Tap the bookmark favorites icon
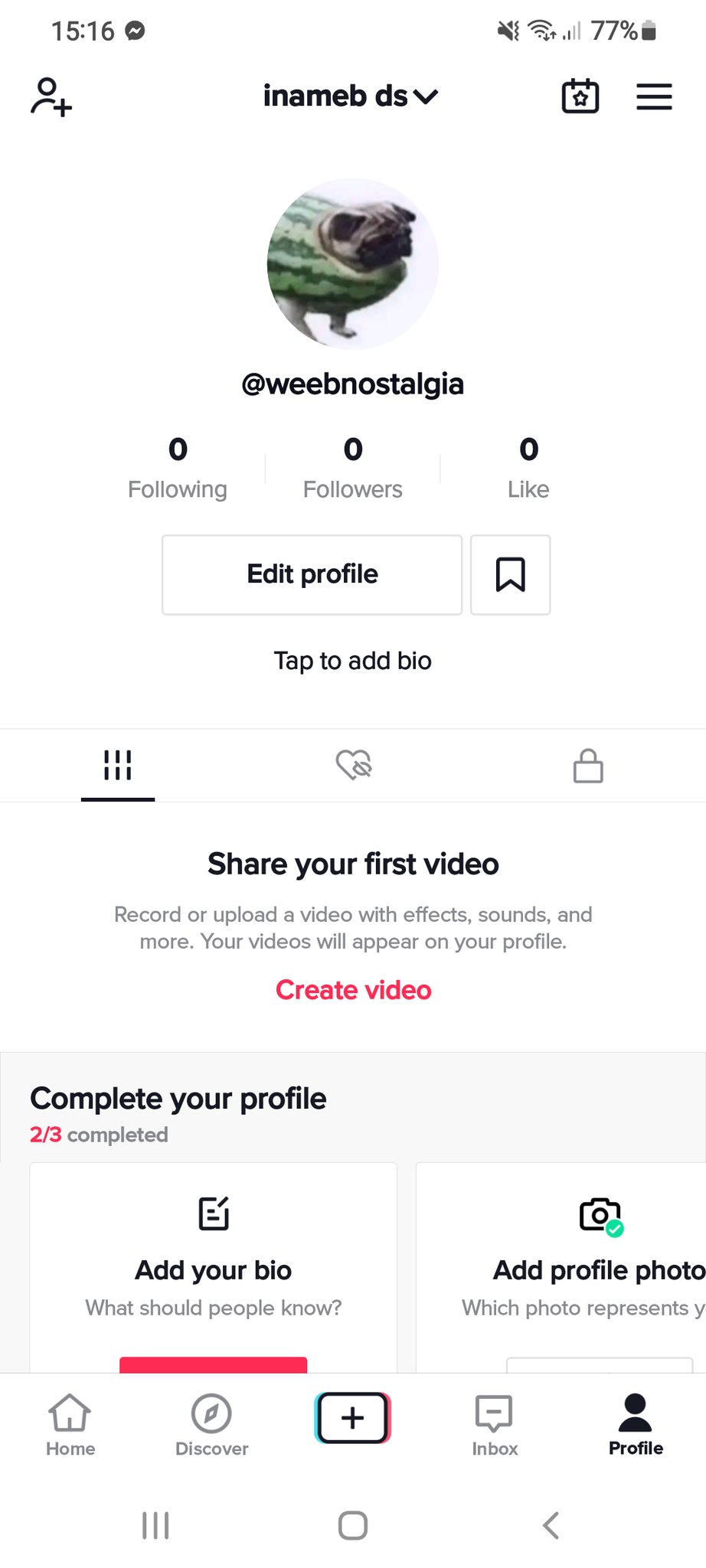 pyautogui.click(x=510, y=574)
